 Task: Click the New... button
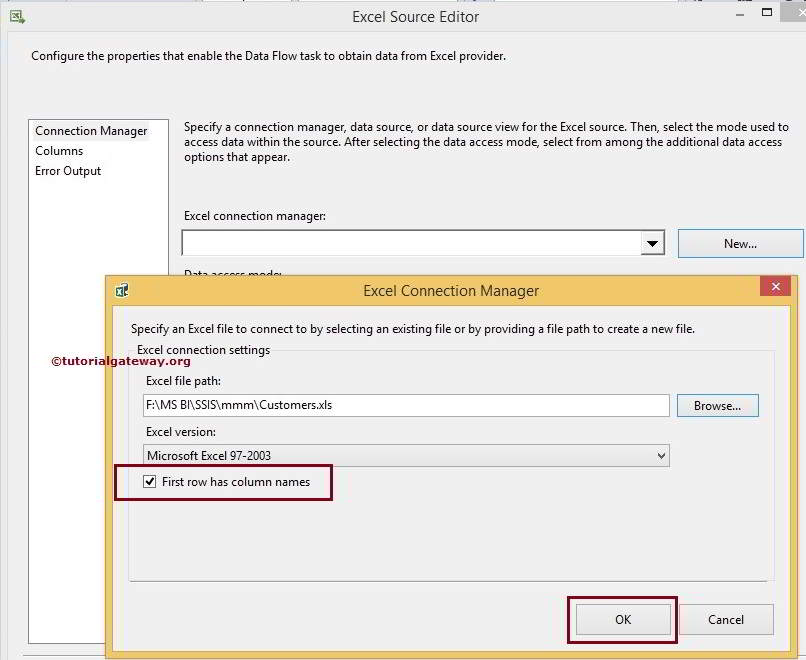740,242
